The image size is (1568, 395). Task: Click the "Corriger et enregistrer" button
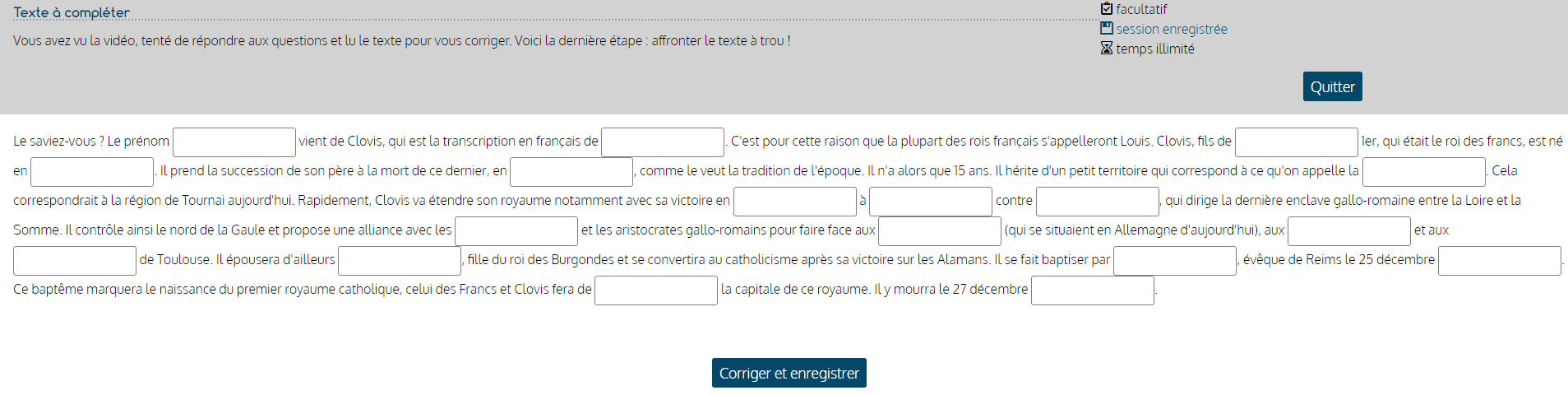pyautogui.click(x=789, y=373)
